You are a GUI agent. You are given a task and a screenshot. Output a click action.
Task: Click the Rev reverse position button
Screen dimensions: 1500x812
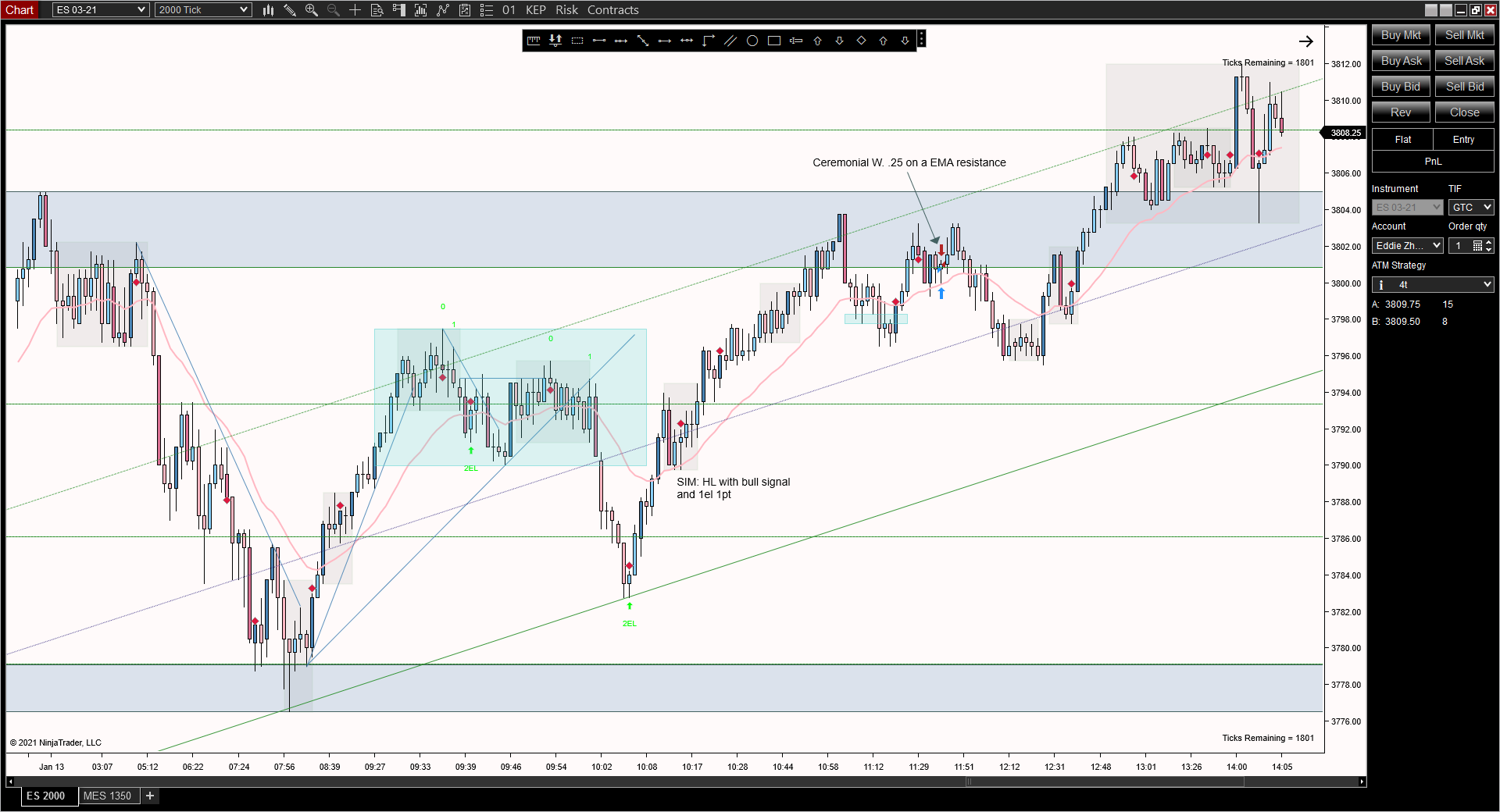[1401, 112]
